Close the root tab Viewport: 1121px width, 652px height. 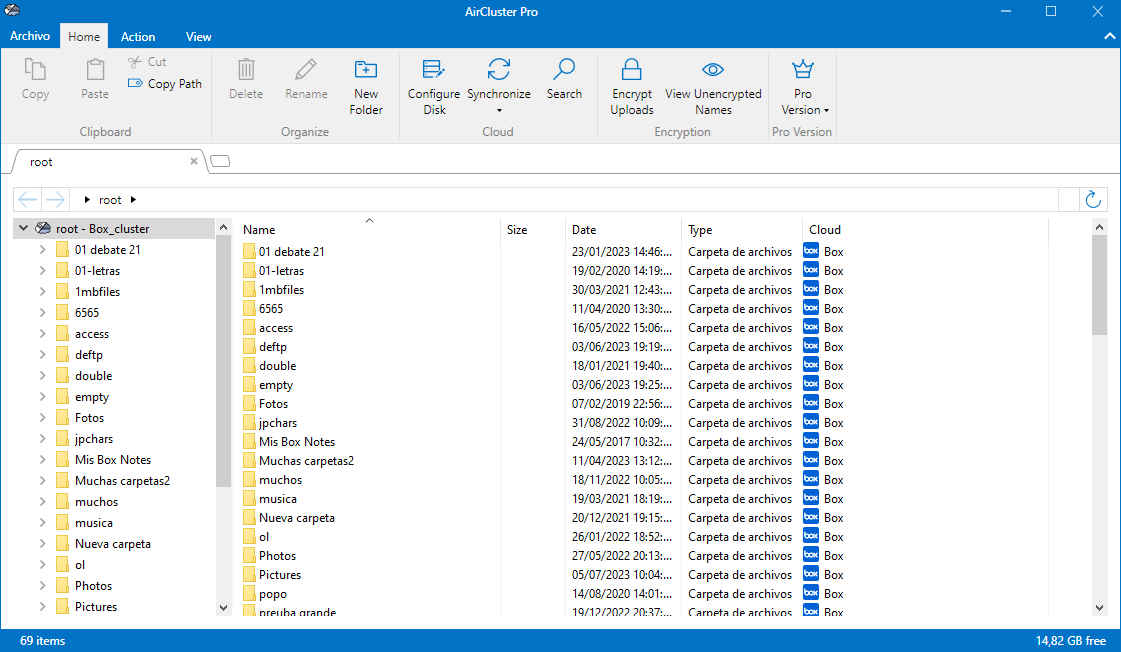[194, 161]
